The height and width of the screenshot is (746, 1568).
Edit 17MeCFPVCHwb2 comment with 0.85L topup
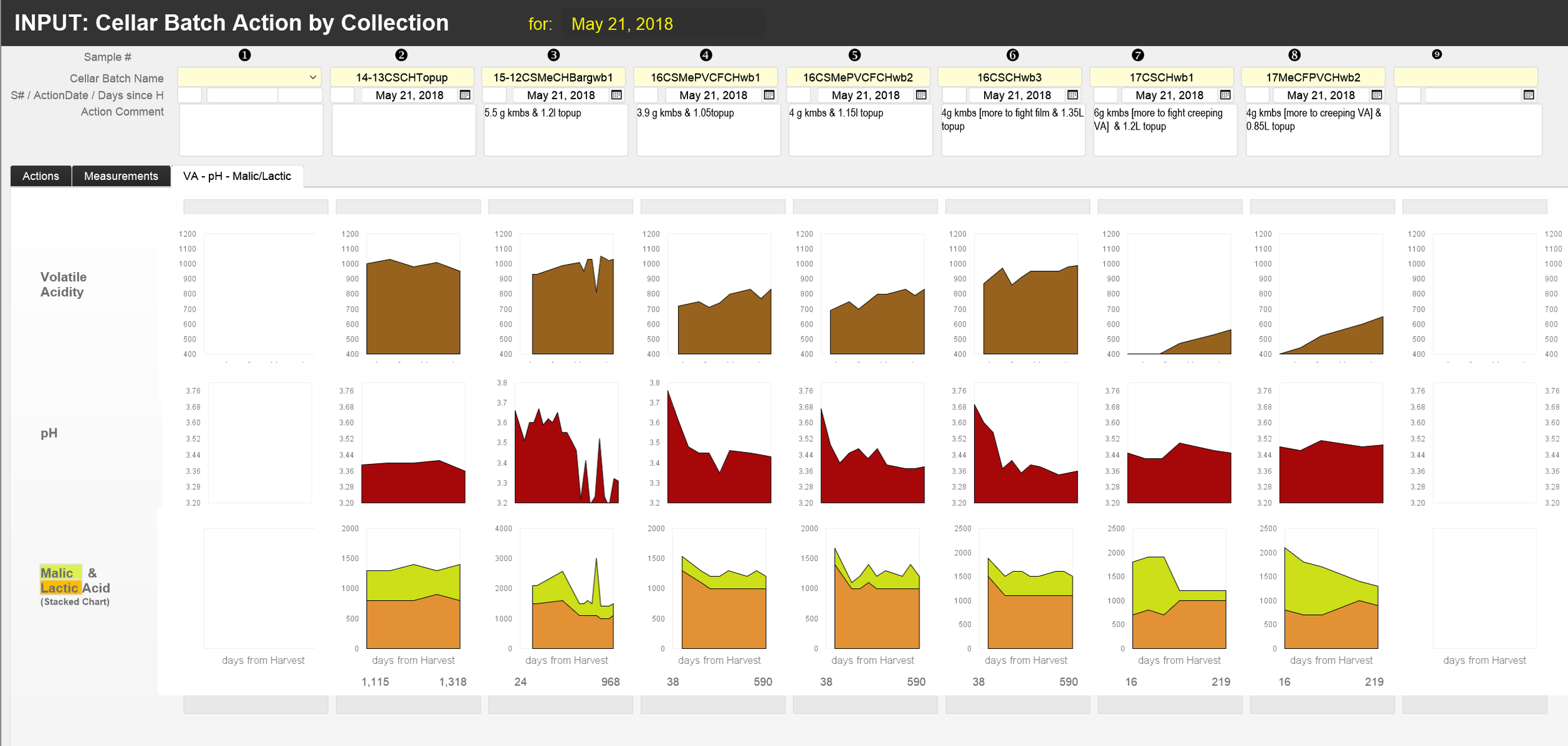1318,130
